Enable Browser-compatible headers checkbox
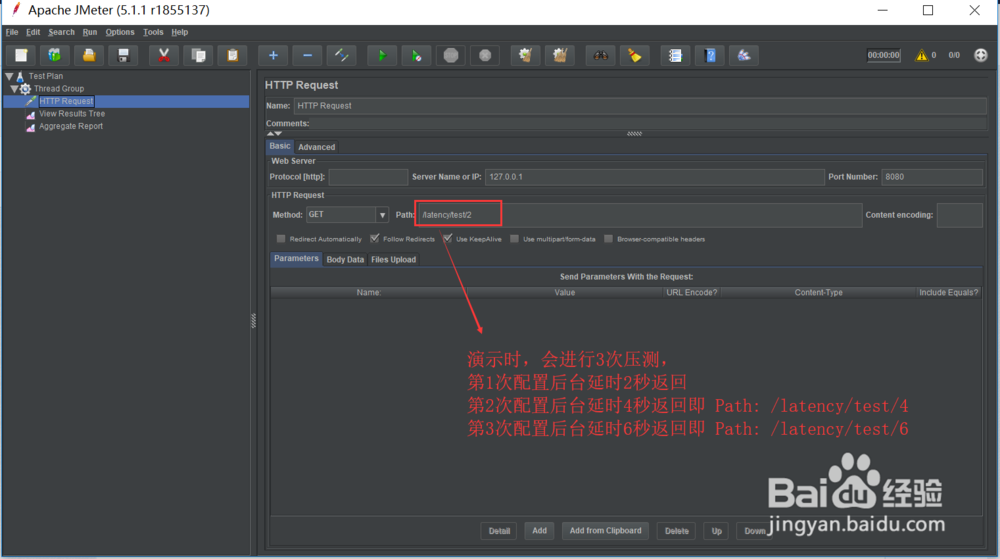The image size is (1000, 559). (x=608, y=238)
